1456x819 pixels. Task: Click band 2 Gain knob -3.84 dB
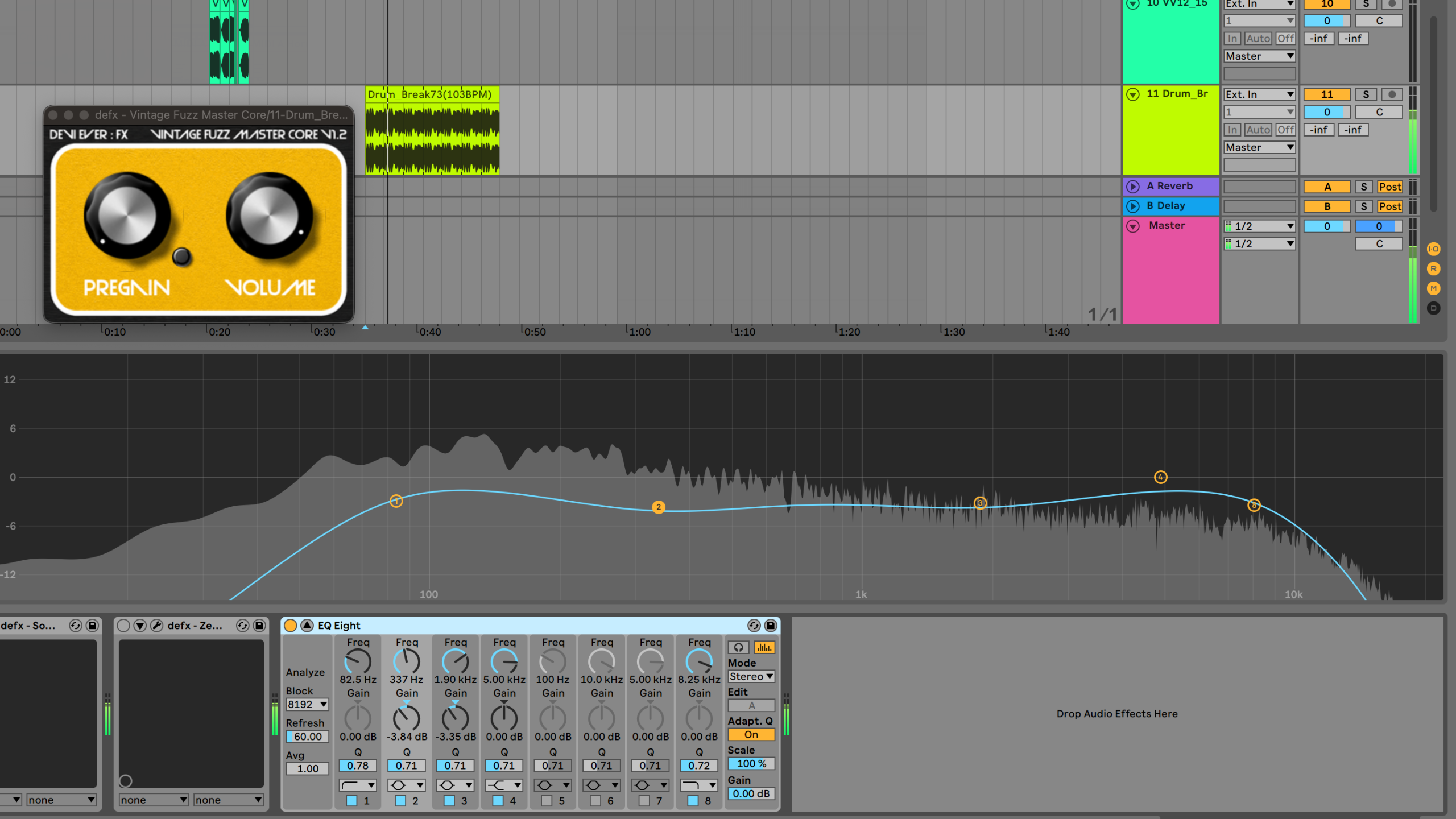[407, 718]
